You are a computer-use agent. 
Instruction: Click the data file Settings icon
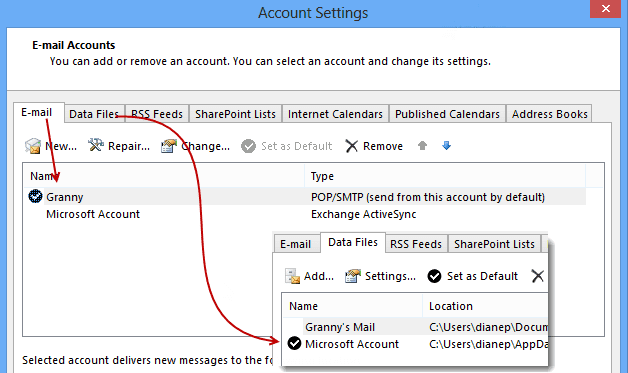[353, 276]
